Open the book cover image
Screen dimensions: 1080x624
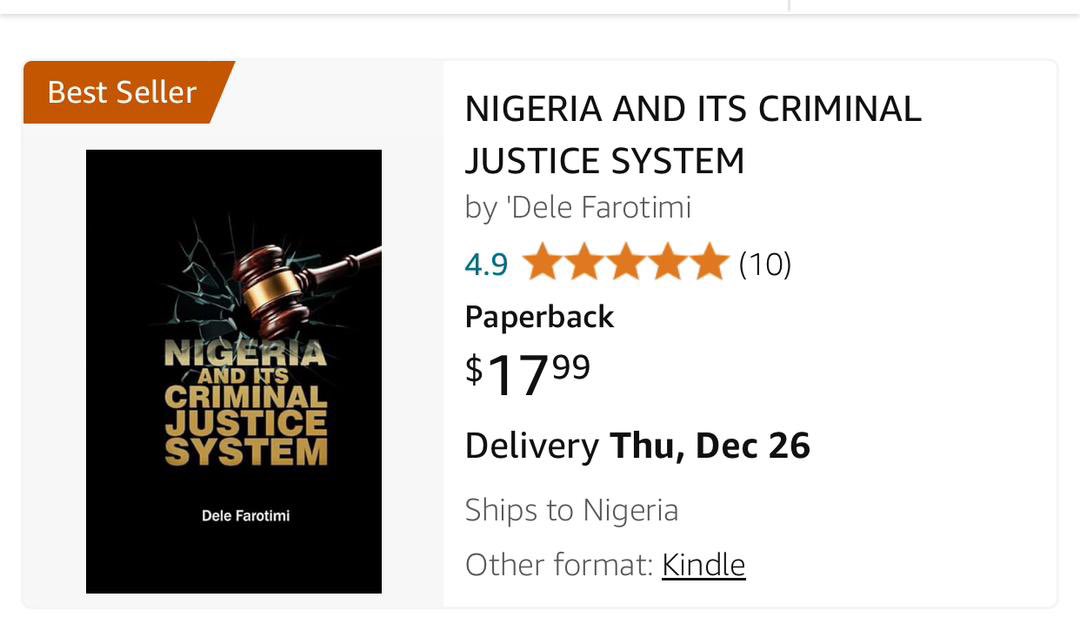(234, 370)
